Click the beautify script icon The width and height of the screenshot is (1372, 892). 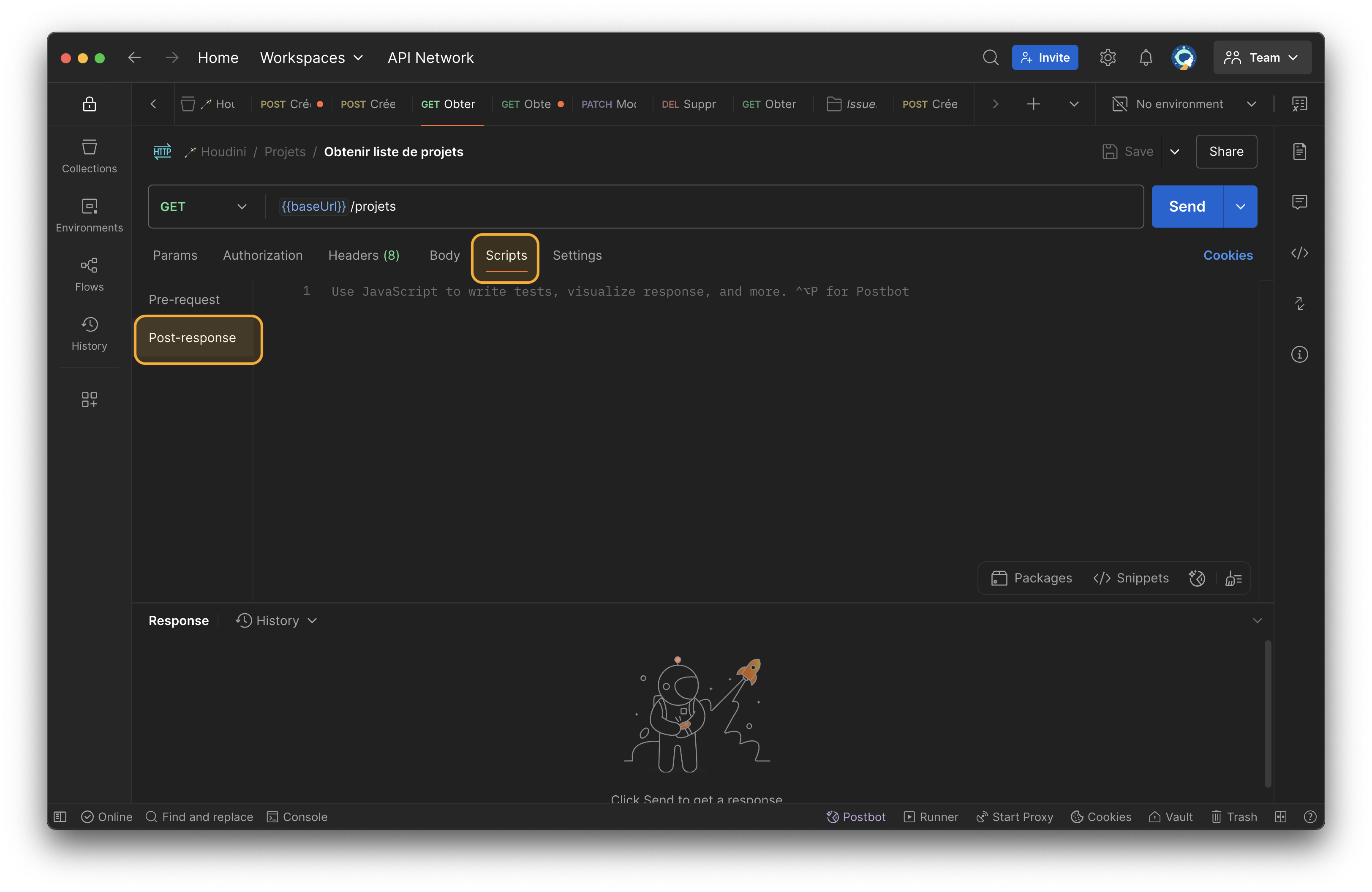[1233, 578]
